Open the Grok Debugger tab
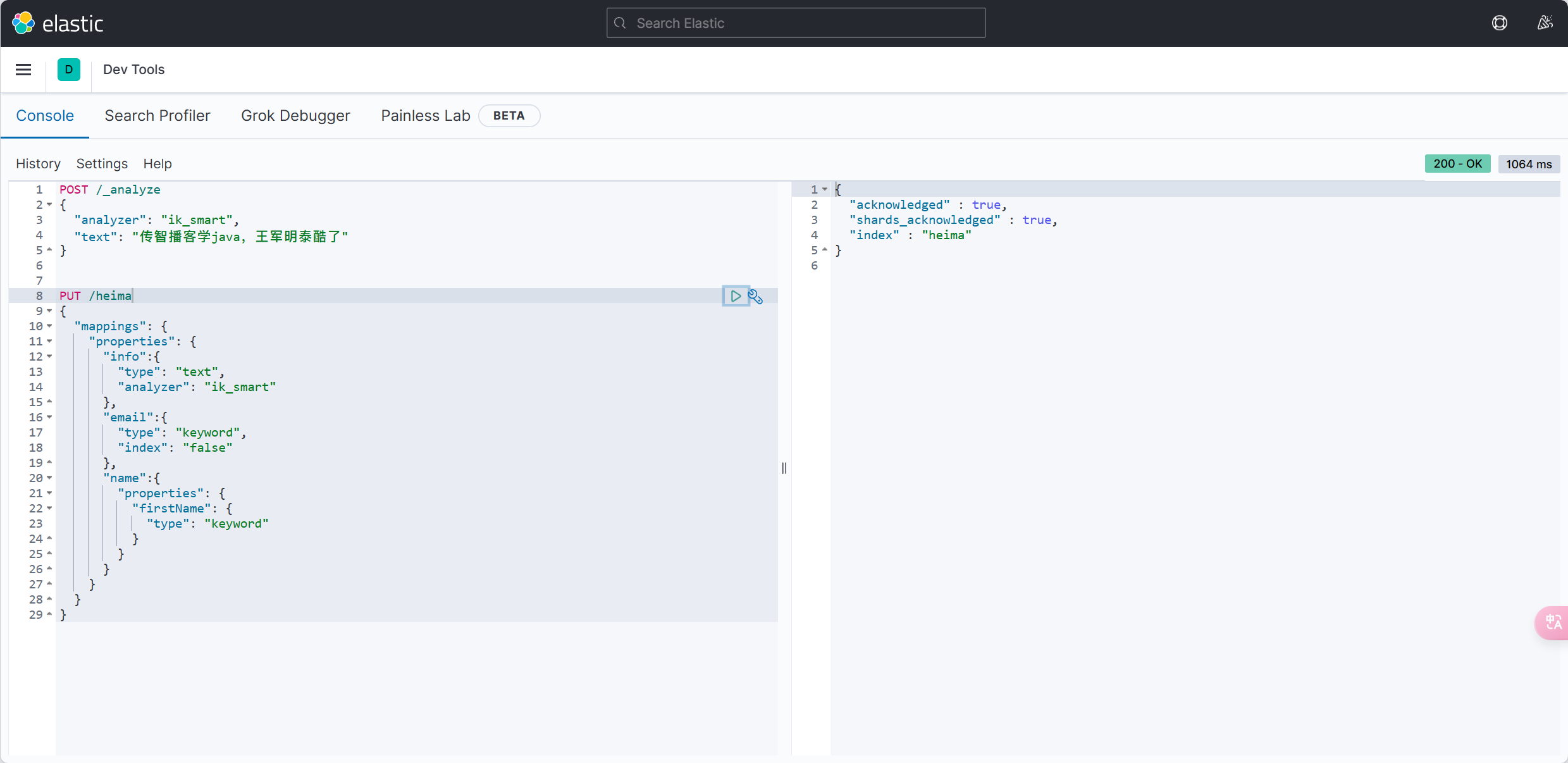 (295, 116)
